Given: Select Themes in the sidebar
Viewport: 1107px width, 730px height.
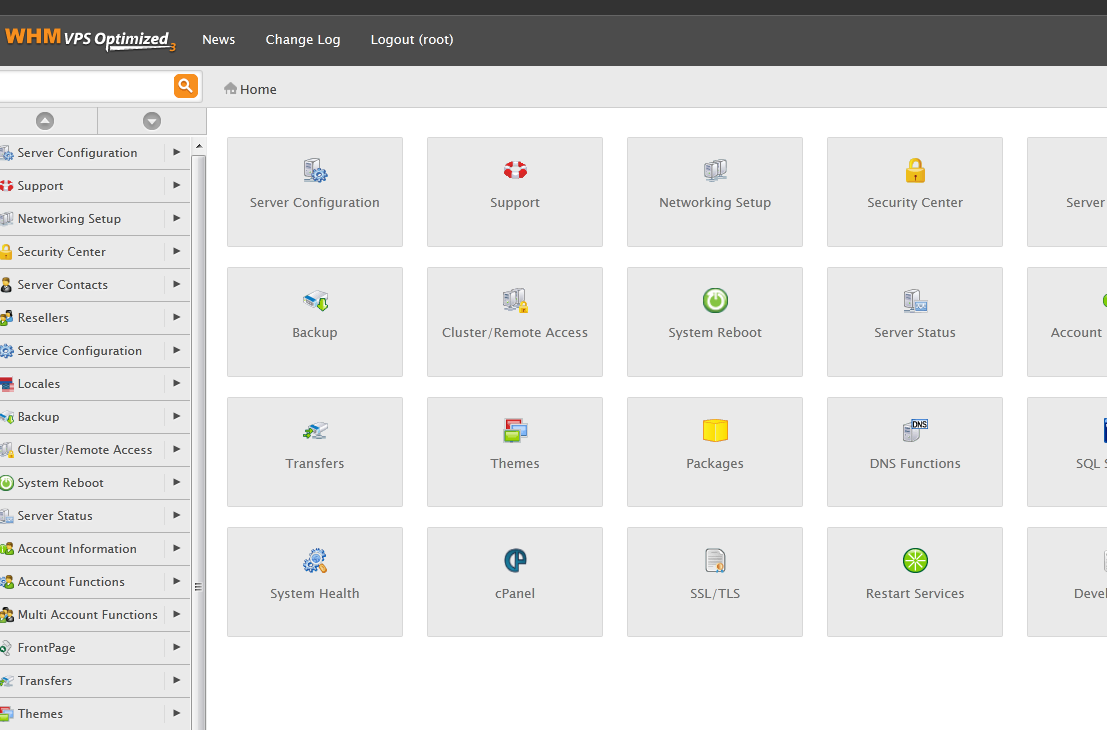Looking at the screenshot, I should (x=40, y=714).
